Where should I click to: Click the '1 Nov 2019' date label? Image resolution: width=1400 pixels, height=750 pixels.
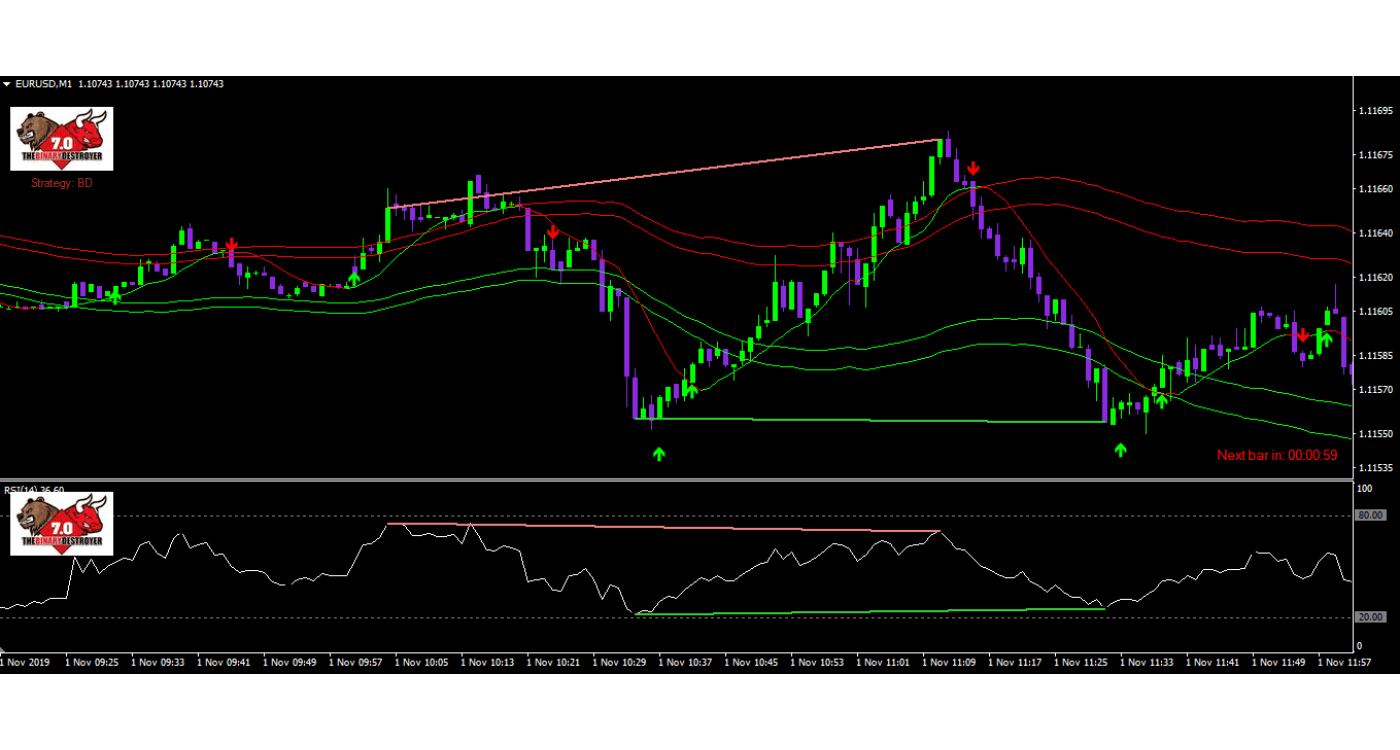pyautogui.click(x=26, y=662)
